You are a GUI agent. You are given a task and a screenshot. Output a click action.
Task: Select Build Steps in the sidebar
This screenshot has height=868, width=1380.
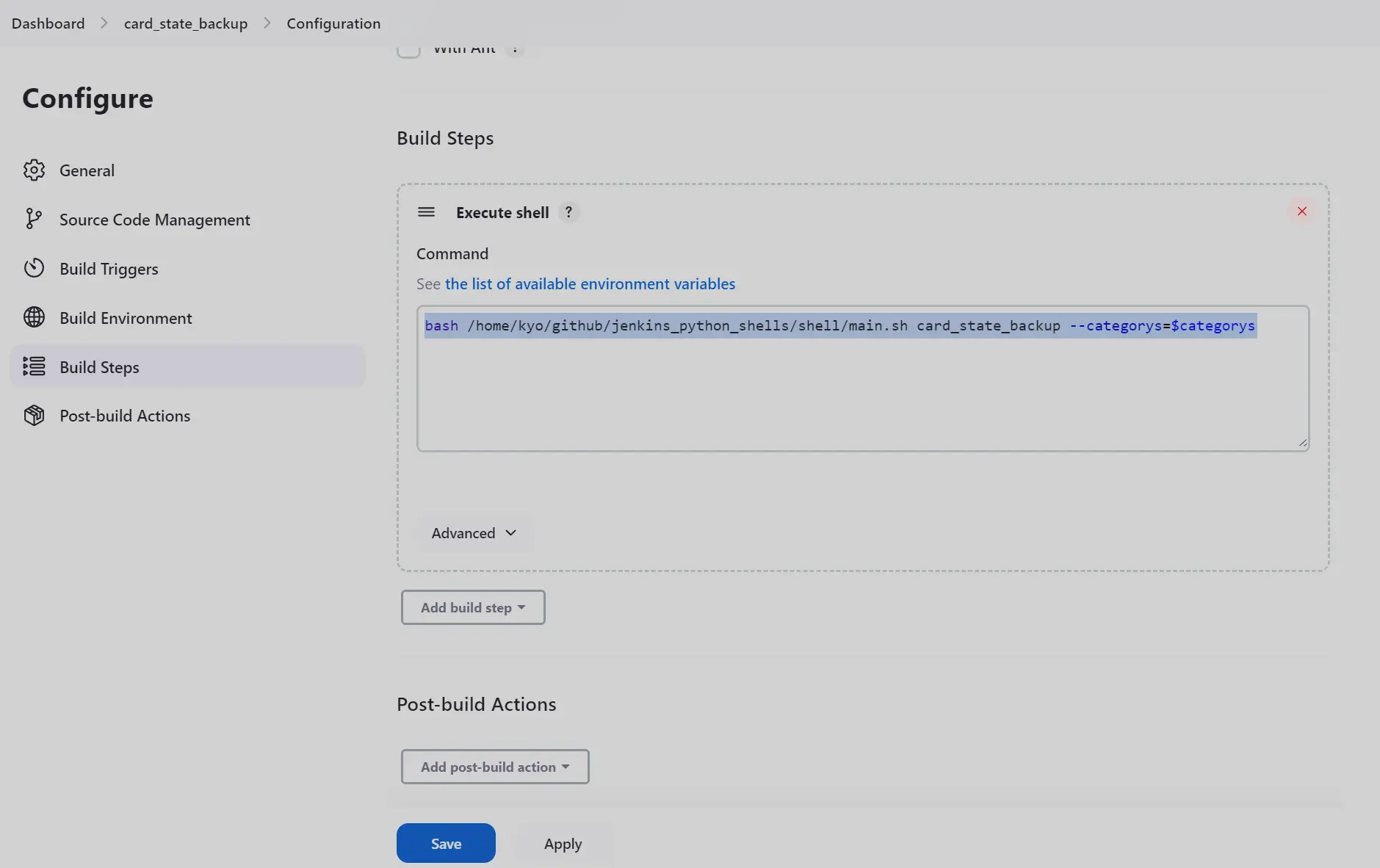187,366
